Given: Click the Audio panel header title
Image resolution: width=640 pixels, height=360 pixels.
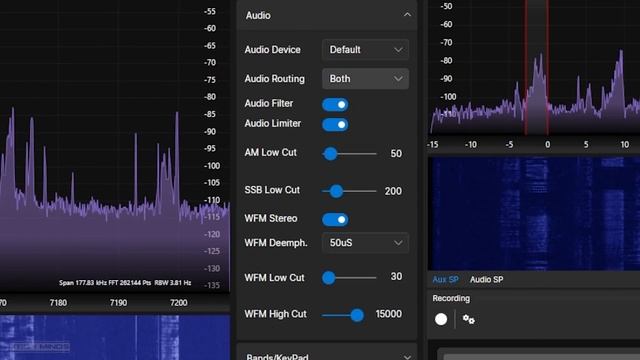Looking at the screenshot, I should coord(258,16).
